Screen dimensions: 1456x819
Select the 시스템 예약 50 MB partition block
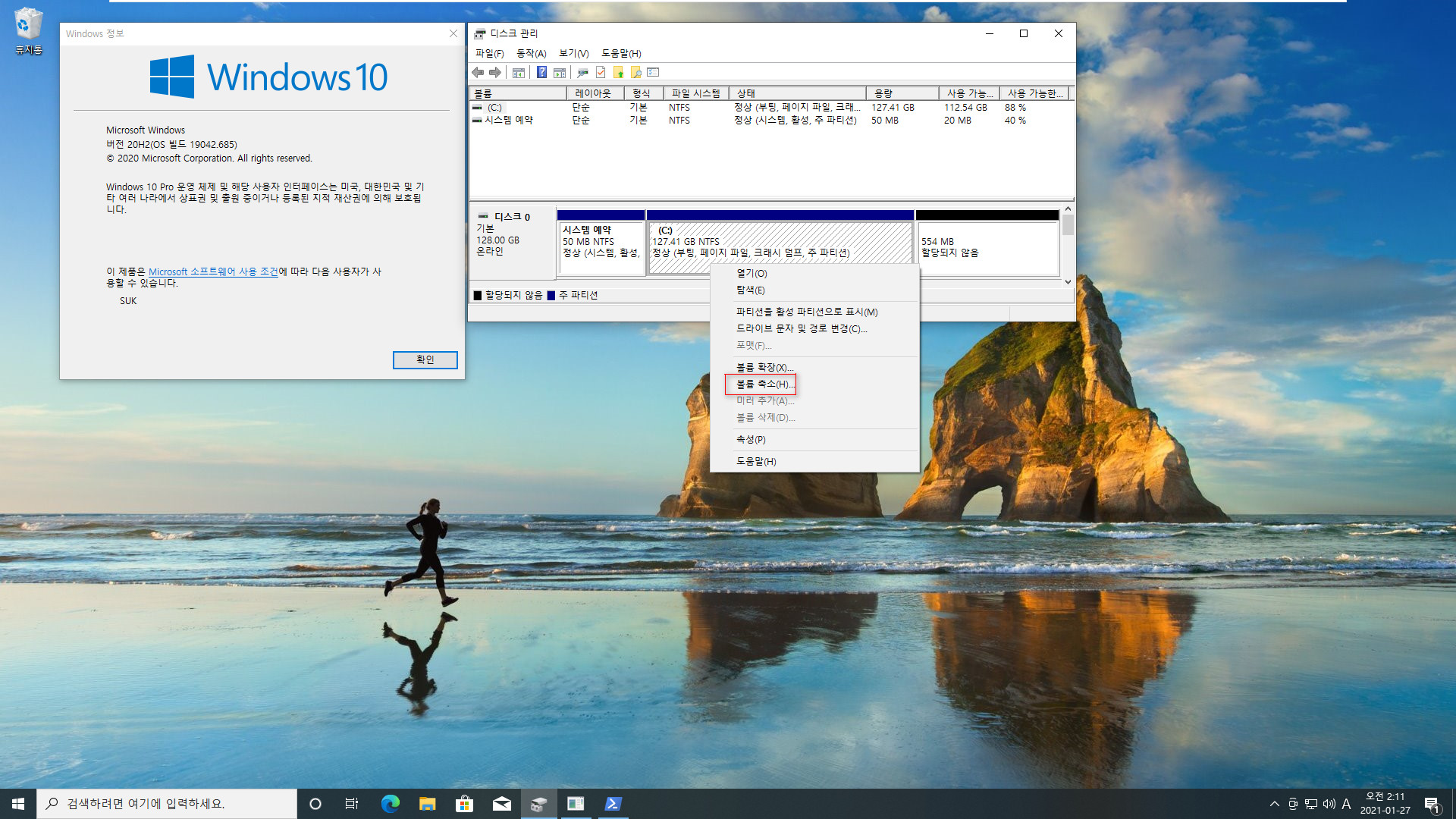601,243
